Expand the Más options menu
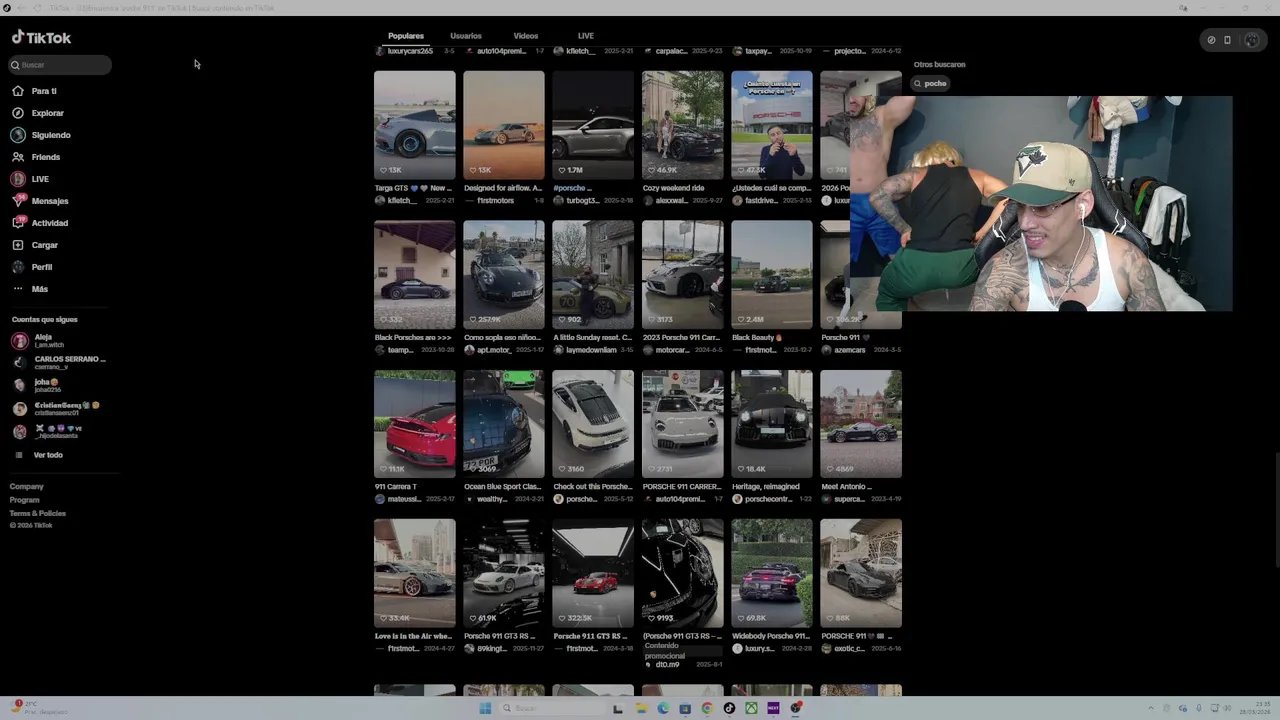The width and height of the screenshot is (1280, 720). pos(30,289)
